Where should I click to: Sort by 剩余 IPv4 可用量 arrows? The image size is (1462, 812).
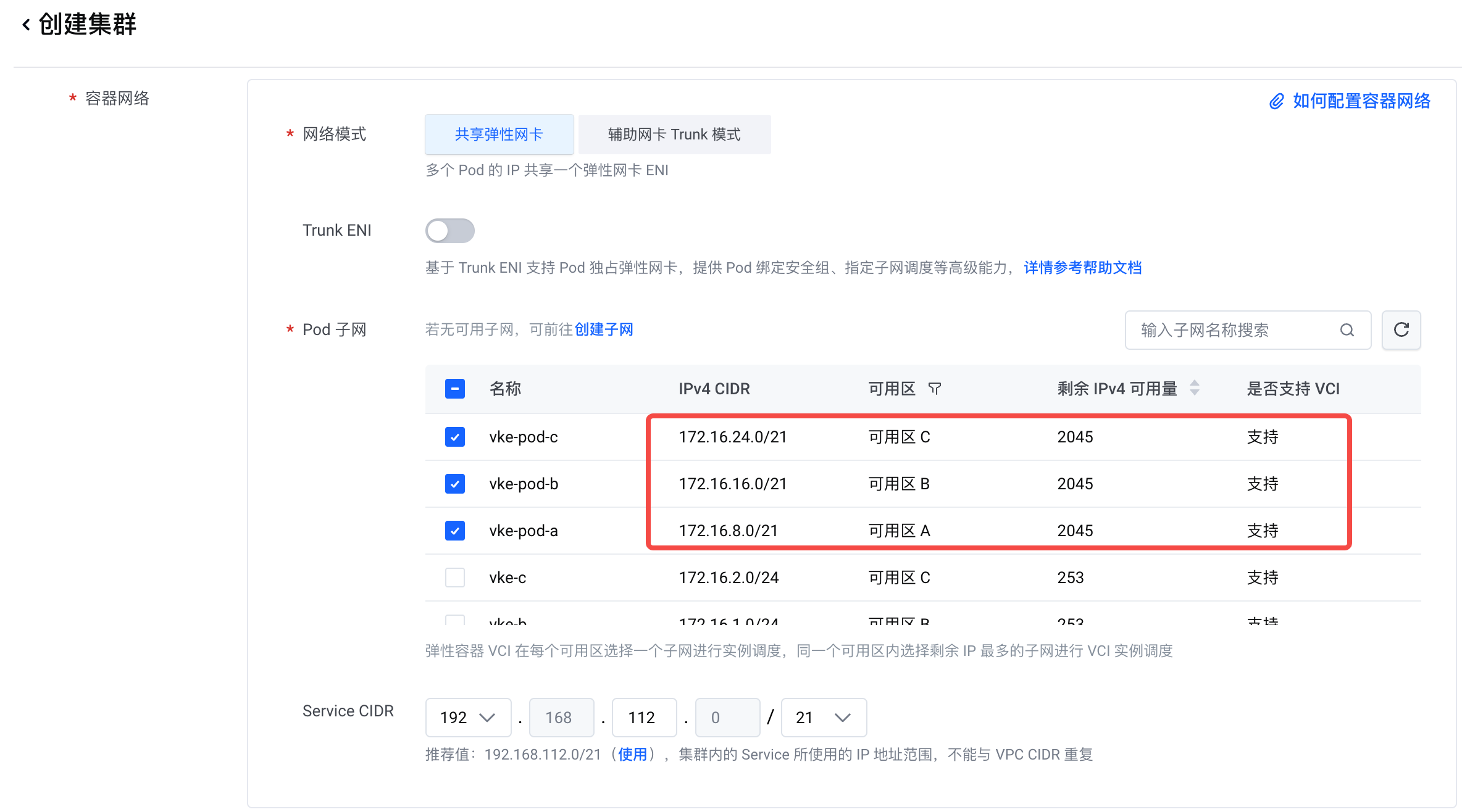pyautogui.click(x=1195, y=388)
